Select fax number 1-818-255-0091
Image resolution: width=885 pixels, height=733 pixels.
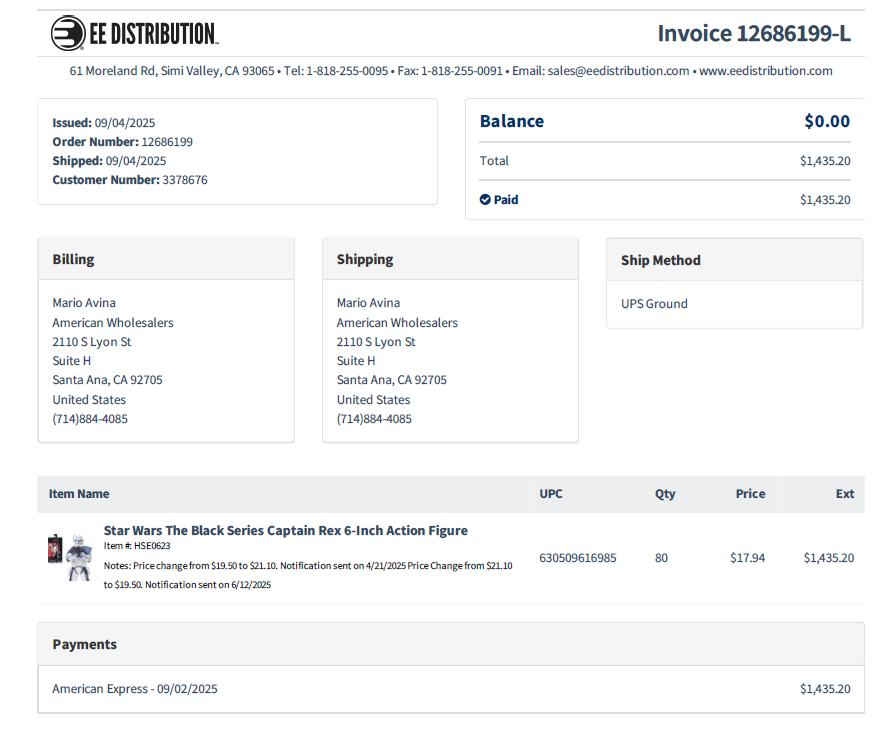(462, 71)
